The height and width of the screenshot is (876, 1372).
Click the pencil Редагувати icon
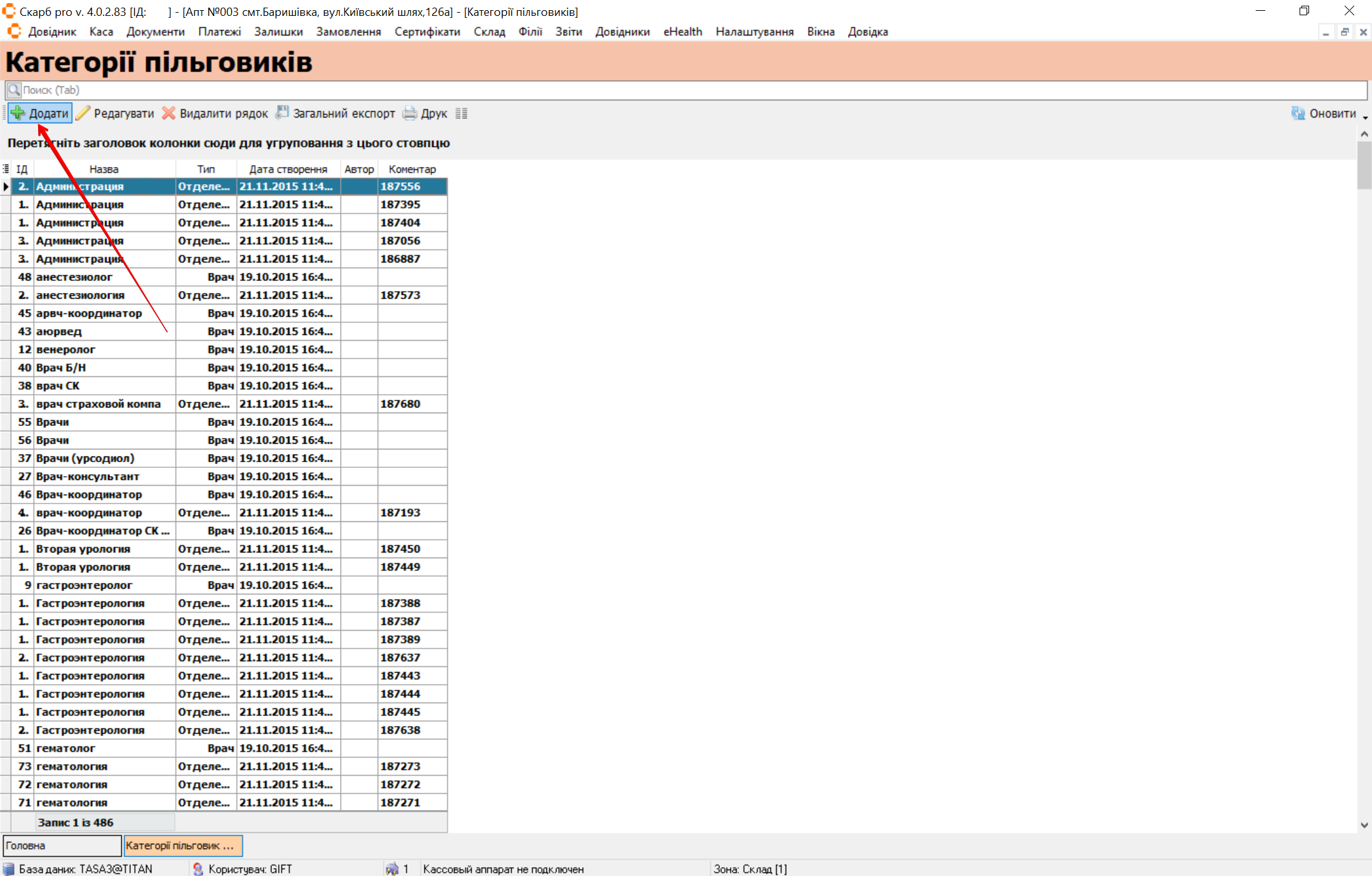[83, 113]
